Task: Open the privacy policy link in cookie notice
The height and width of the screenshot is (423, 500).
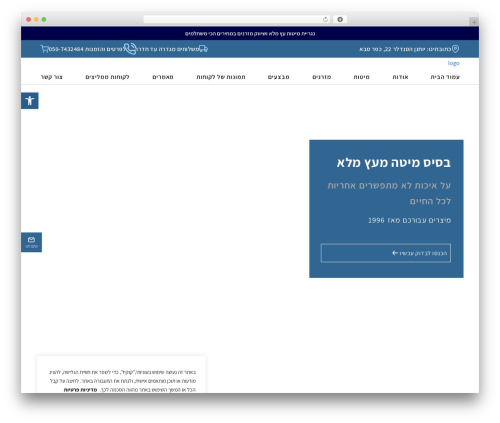Action: (x=80, y=390)
